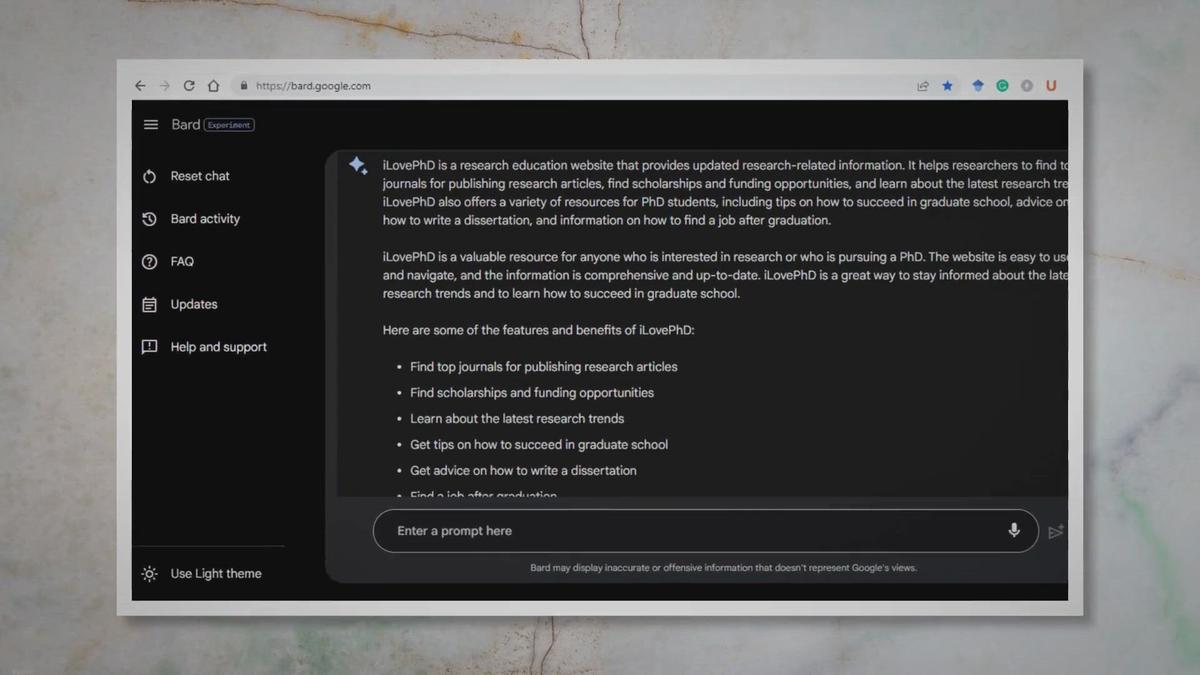Collapse the sidebar with the hamburger menu

(x=150, y=124)
